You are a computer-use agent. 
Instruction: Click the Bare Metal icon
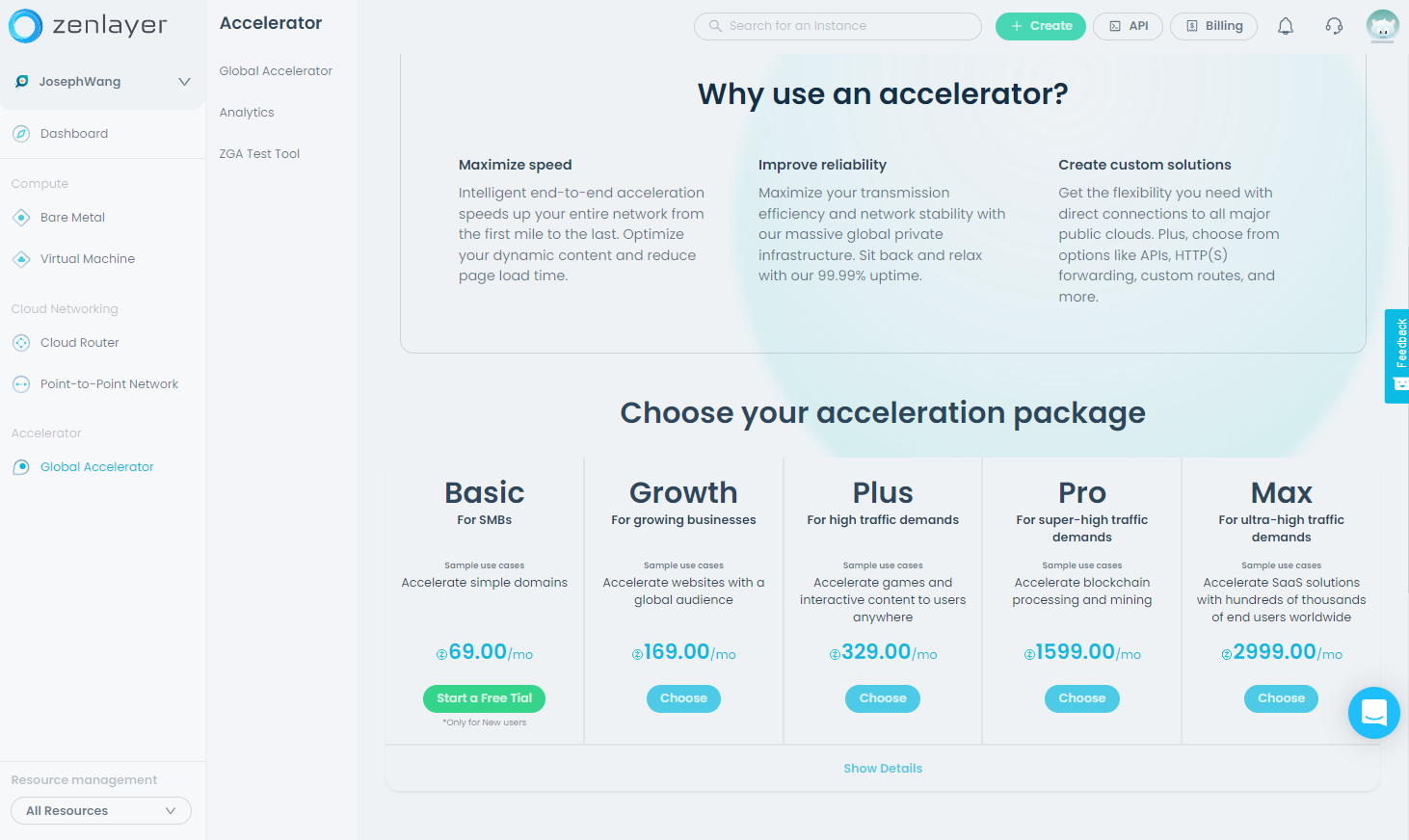click(21, 218)
